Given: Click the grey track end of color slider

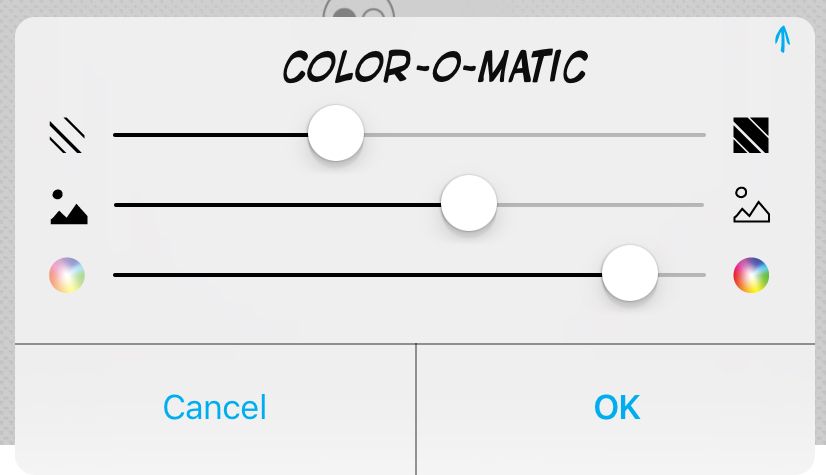Looking at the screenshot, I should [682, 275].
